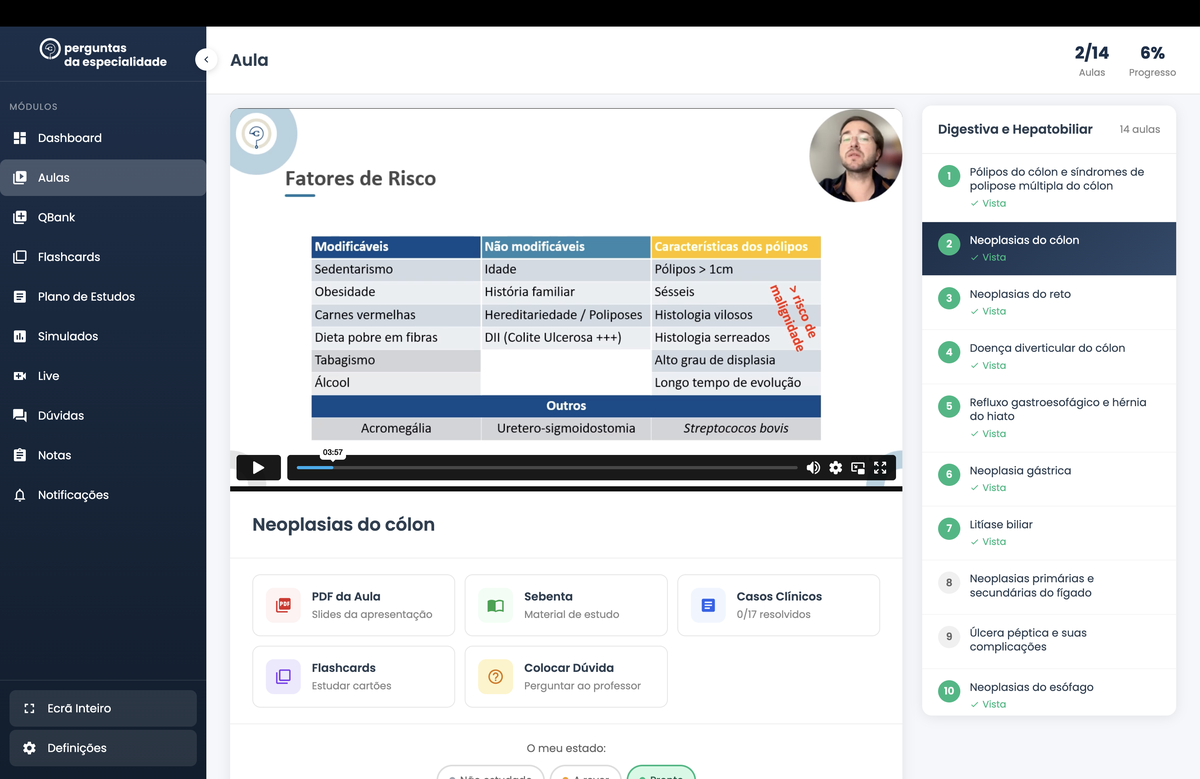Mark the lesson state as Pronto

pyautogui.click(x=661, y=775)
